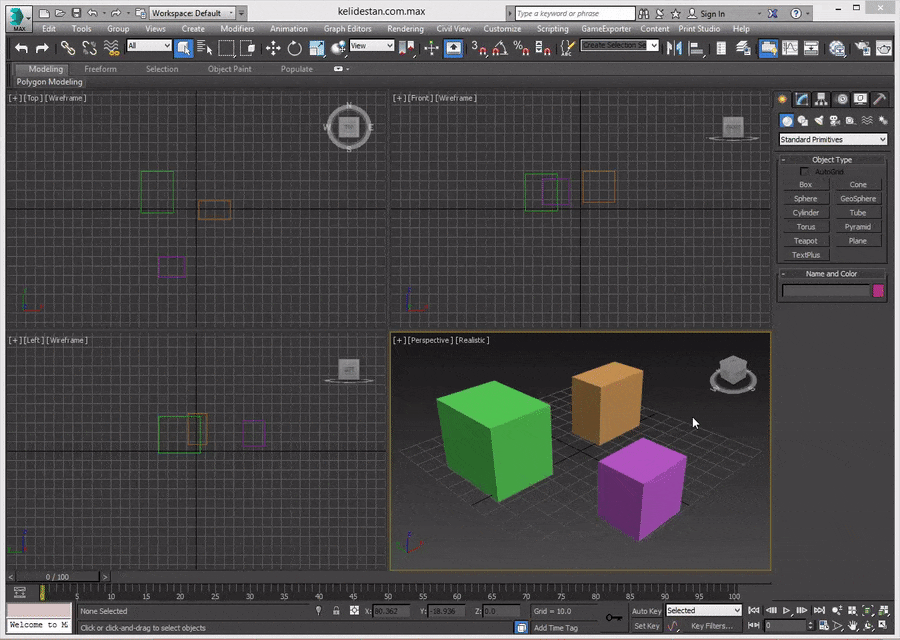
Task: Click the Select and Link chain icon
Action: point(68,48)
